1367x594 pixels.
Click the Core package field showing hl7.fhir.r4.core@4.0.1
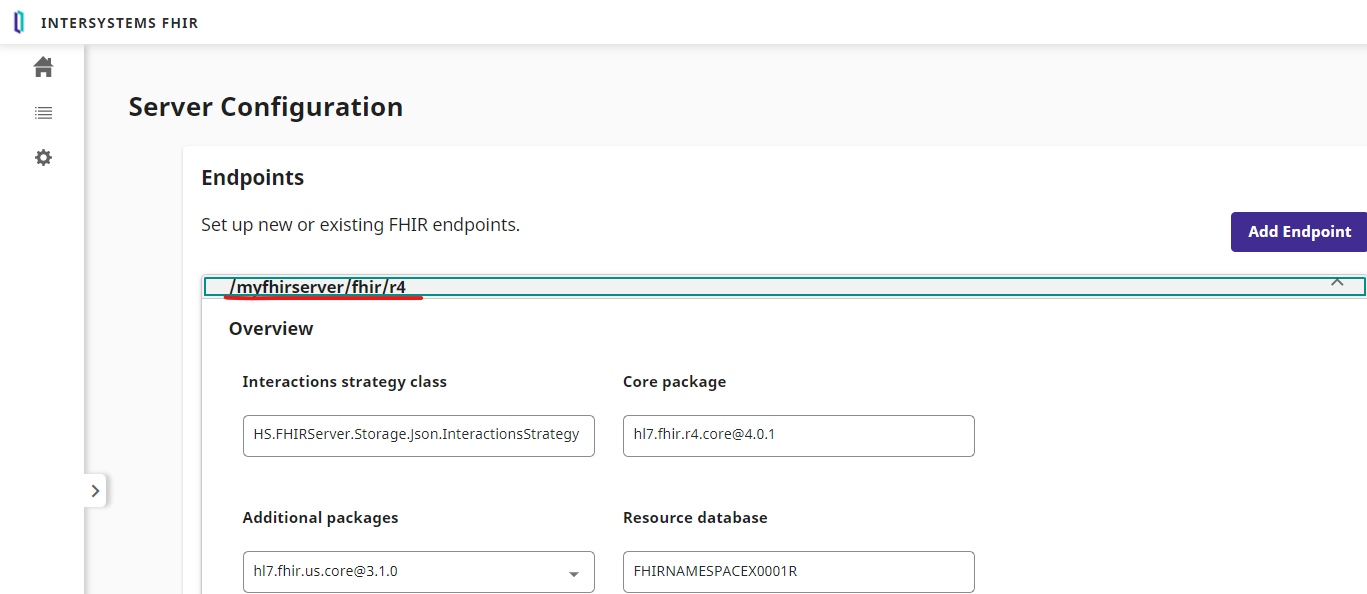click(x=798, y=435)
